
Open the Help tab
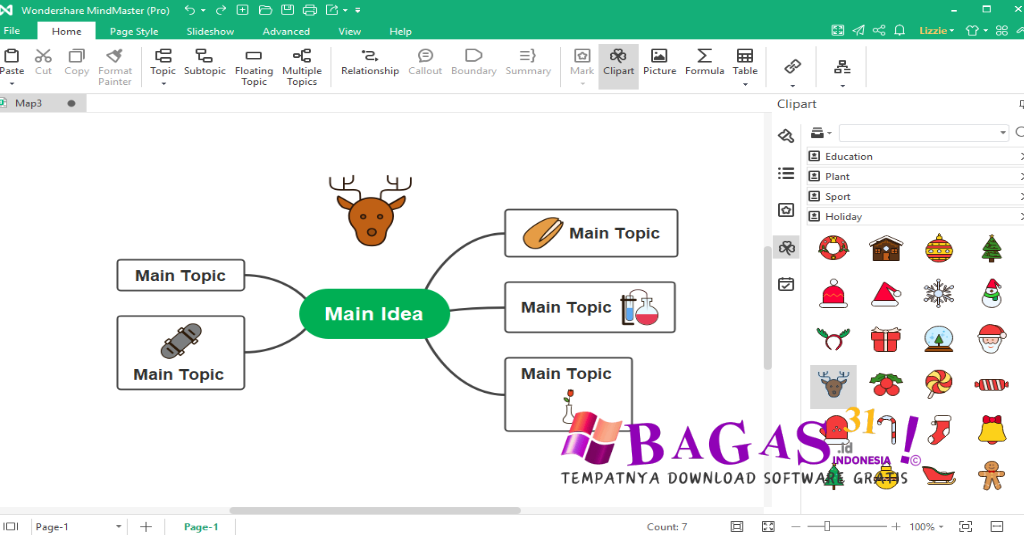click(x=400, y=31)
